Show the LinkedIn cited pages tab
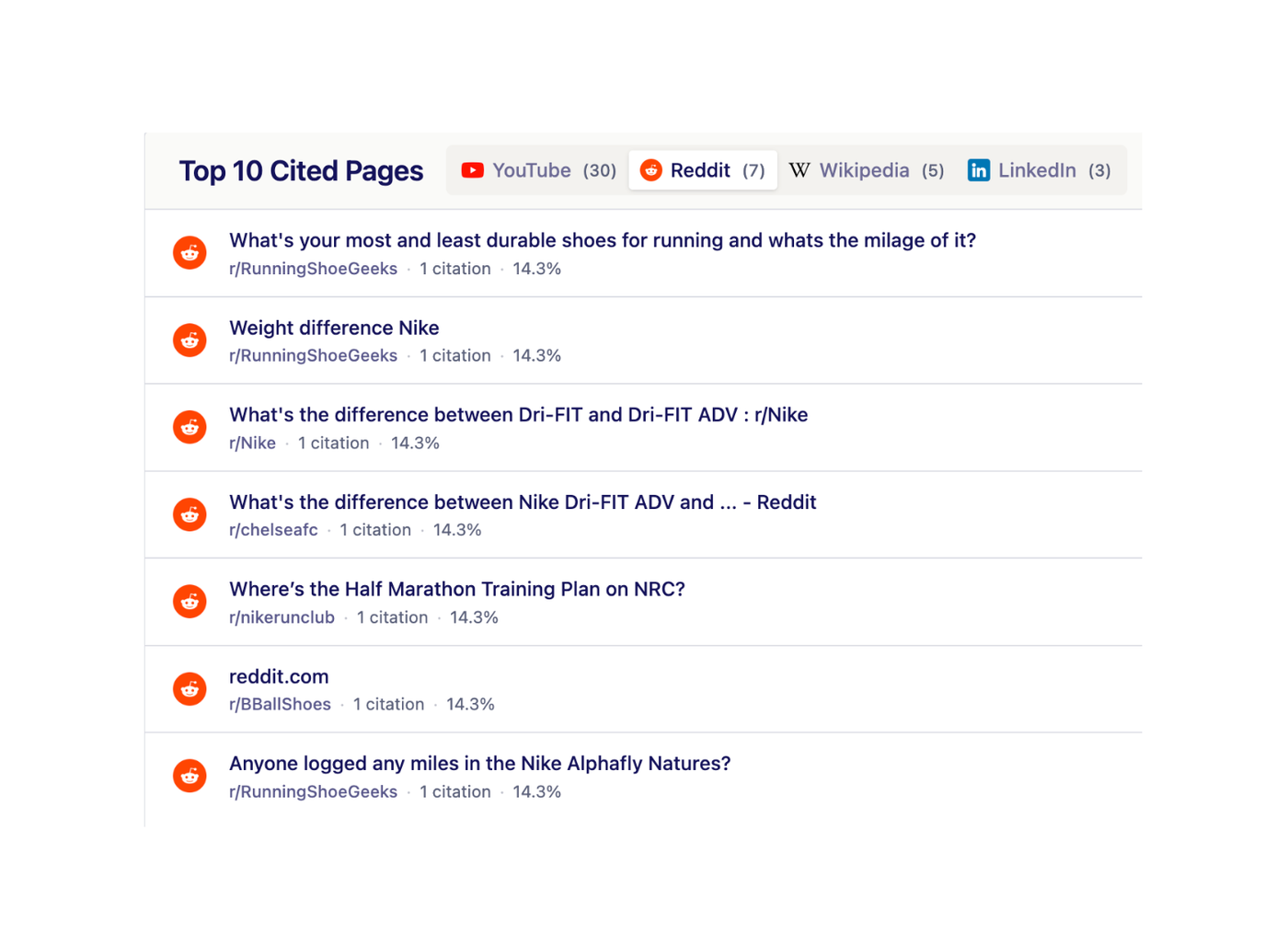Screen dimensions: 1288x945 coord(1040,170)
